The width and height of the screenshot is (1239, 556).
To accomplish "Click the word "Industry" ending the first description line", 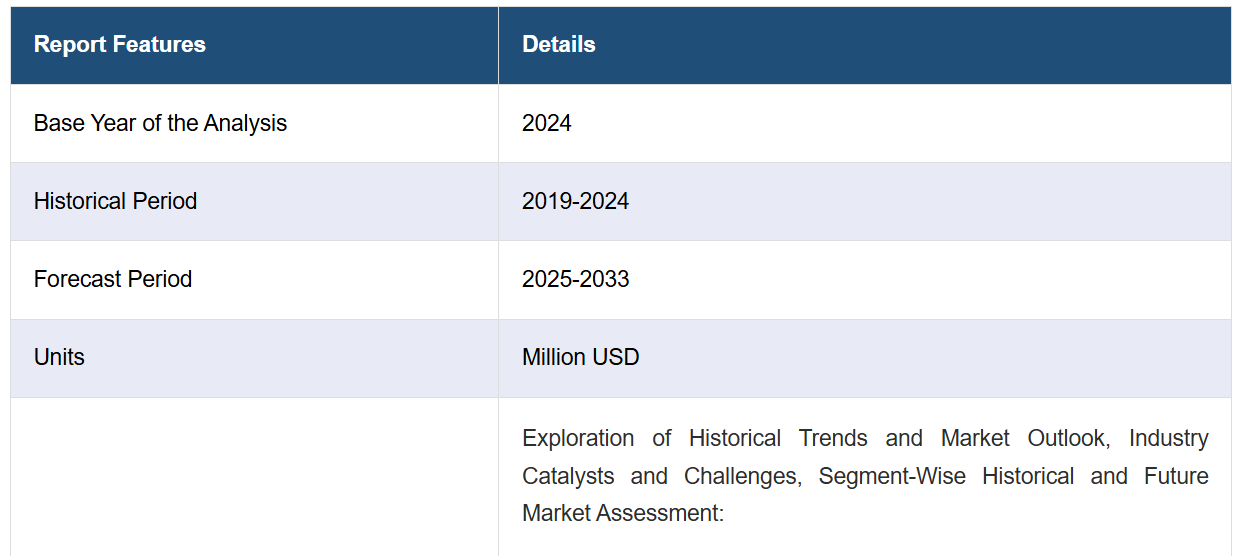I will pos(1168,438).
